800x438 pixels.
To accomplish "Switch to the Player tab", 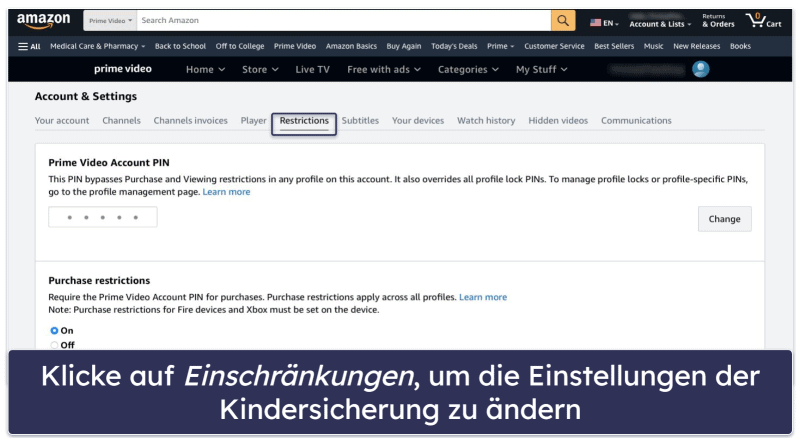I will tap(254, 120).
